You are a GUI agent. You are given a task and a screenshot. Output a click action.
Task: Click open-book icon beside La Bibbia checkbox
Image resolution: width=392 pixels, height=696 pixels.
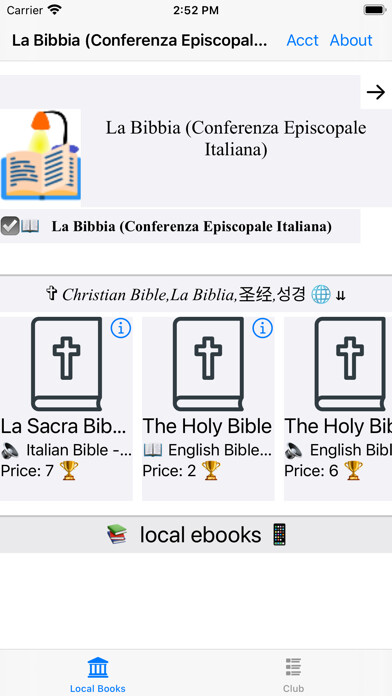30,226
